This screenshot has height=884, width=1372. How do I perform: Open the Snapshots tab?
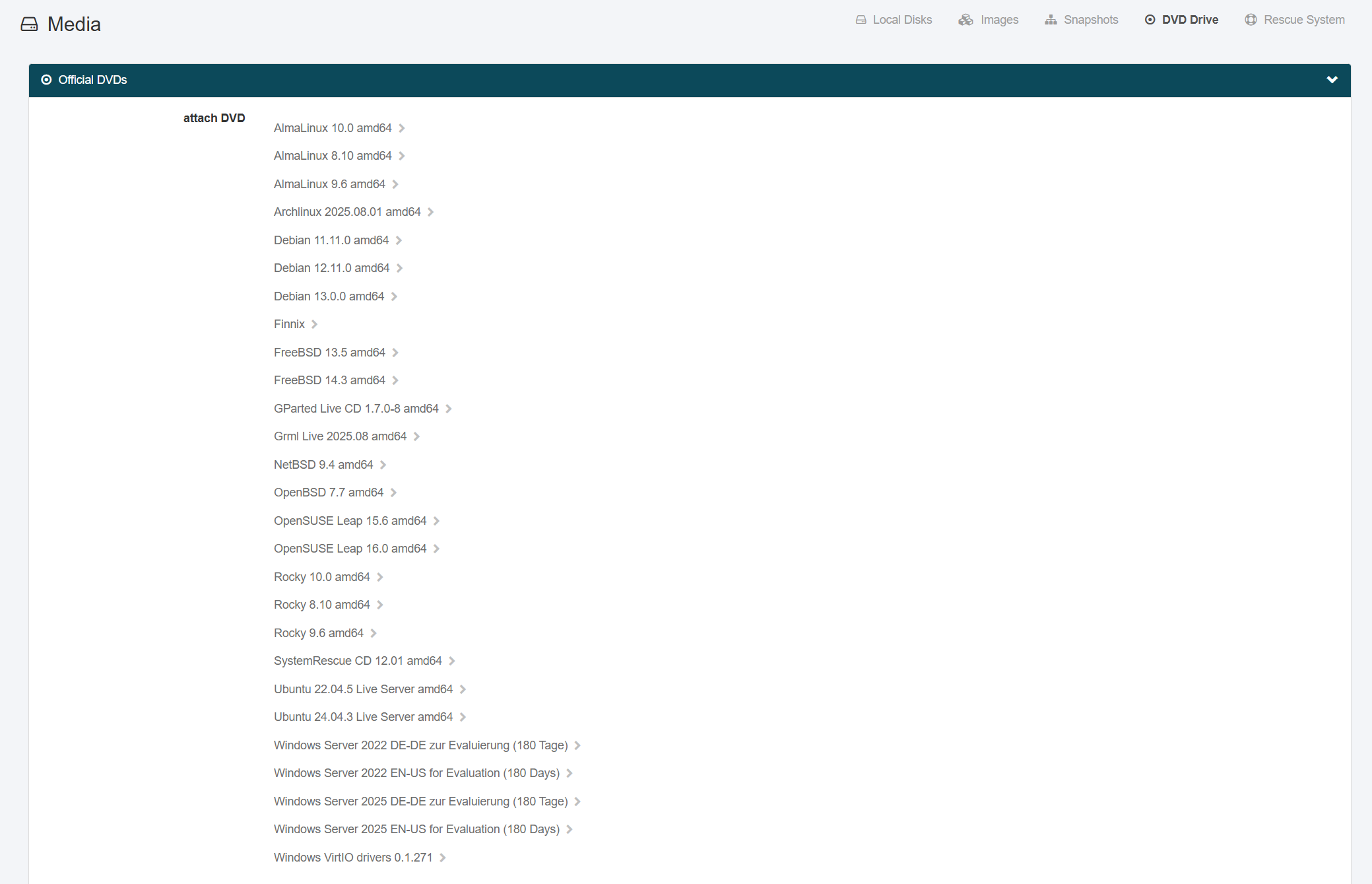(1082, 20)
